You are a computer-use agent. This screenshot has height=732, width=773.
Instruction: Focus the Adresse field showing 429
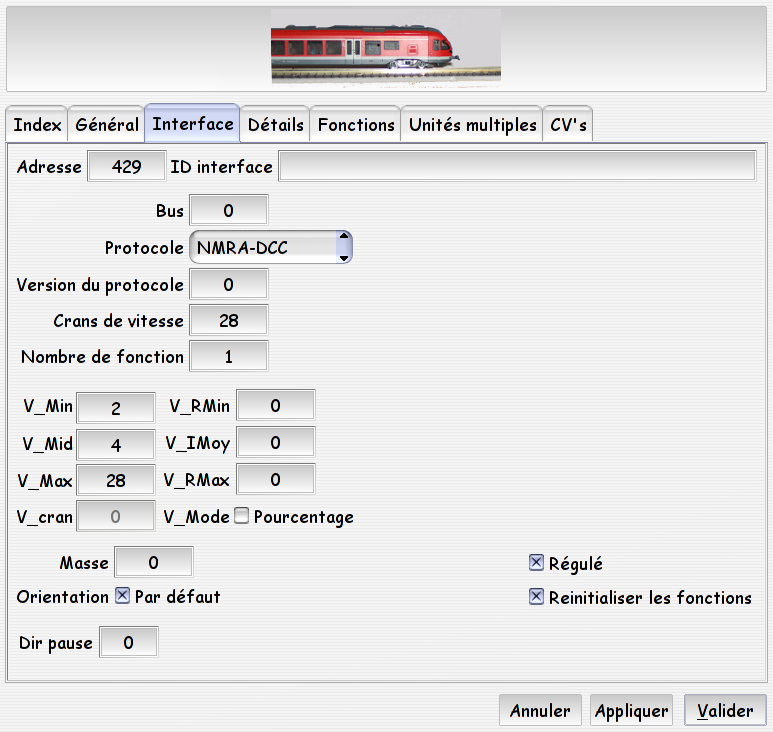(x=127, y=167)
